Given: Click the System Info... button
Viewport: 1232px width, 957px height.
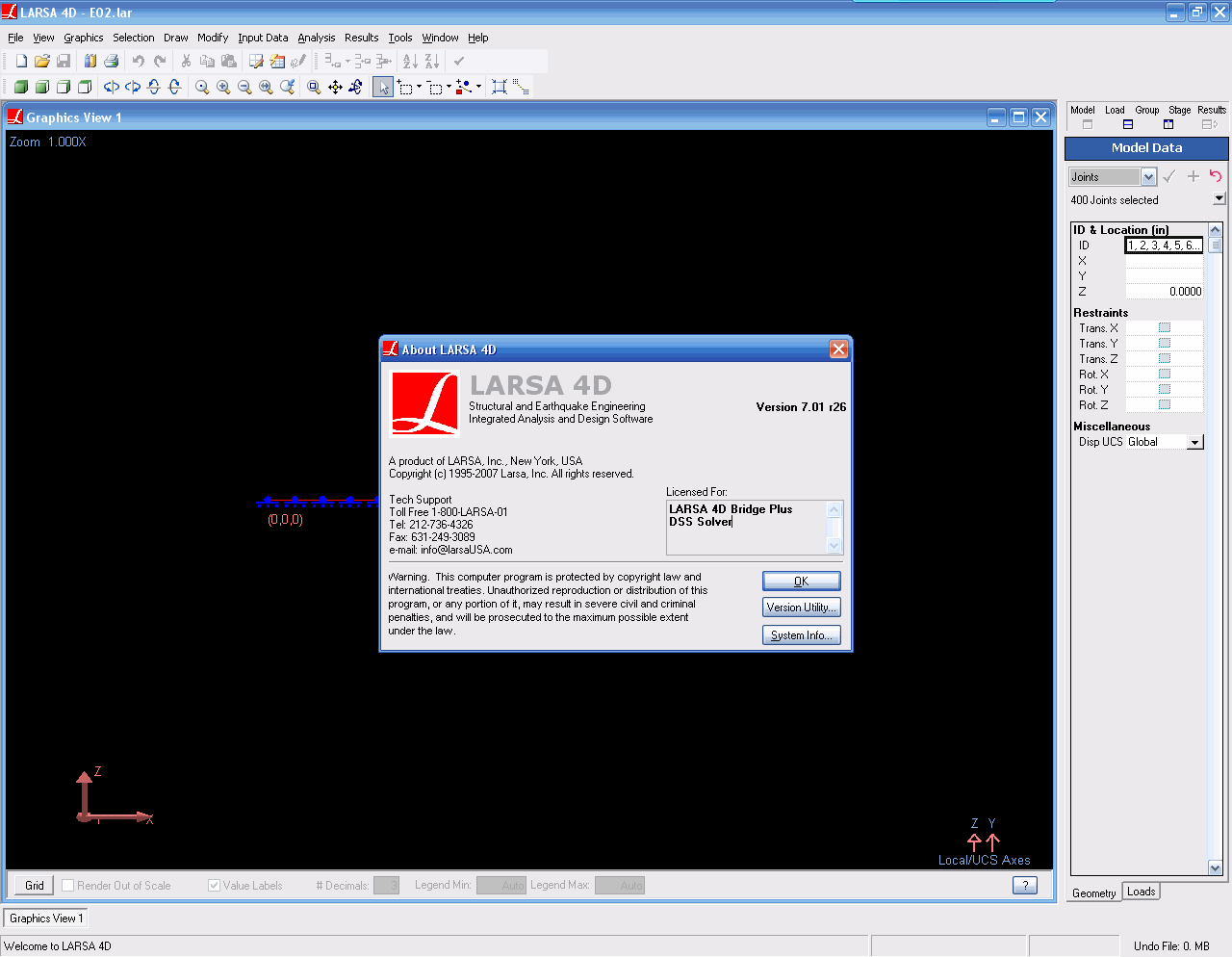Looking at the screenshot, I should click(802, 635).
